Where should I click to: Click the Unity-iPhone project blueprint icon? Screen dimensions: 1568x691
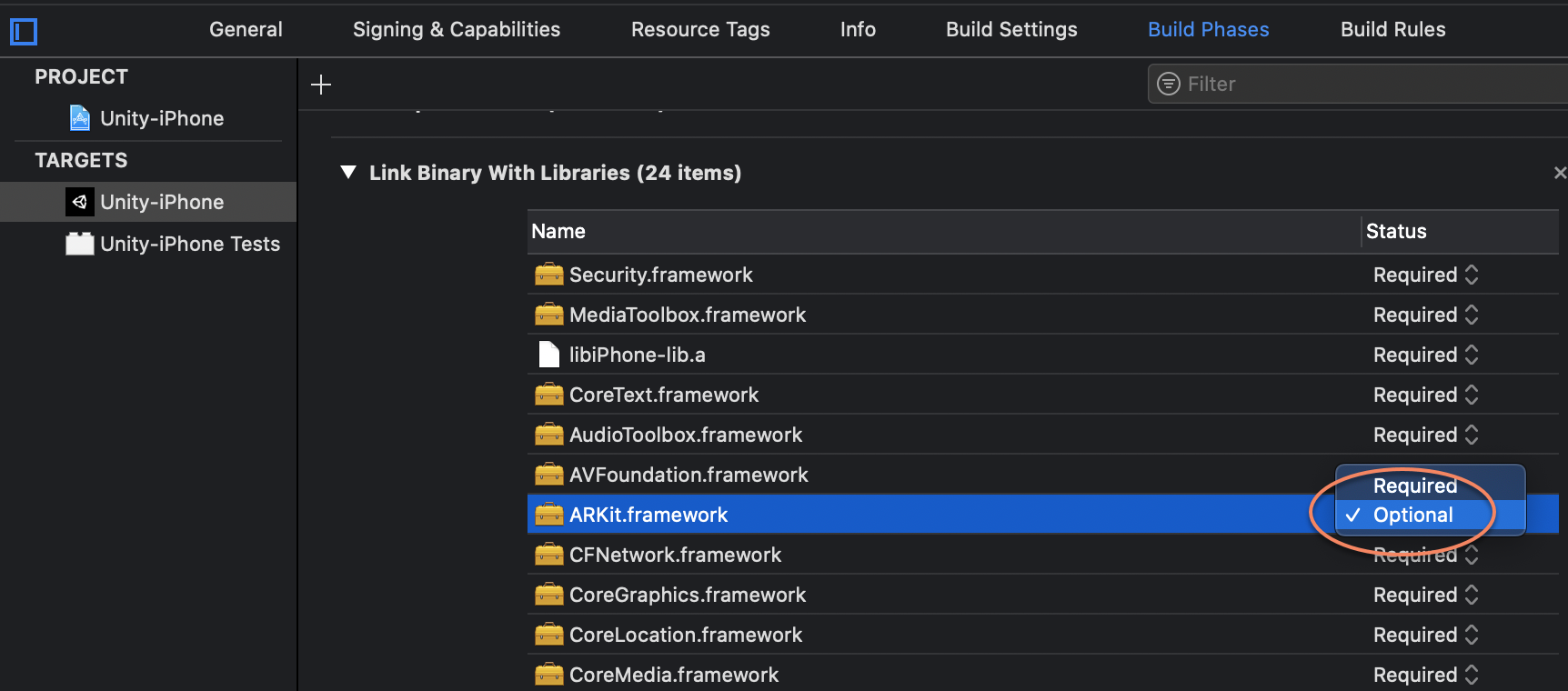(80, 118)
